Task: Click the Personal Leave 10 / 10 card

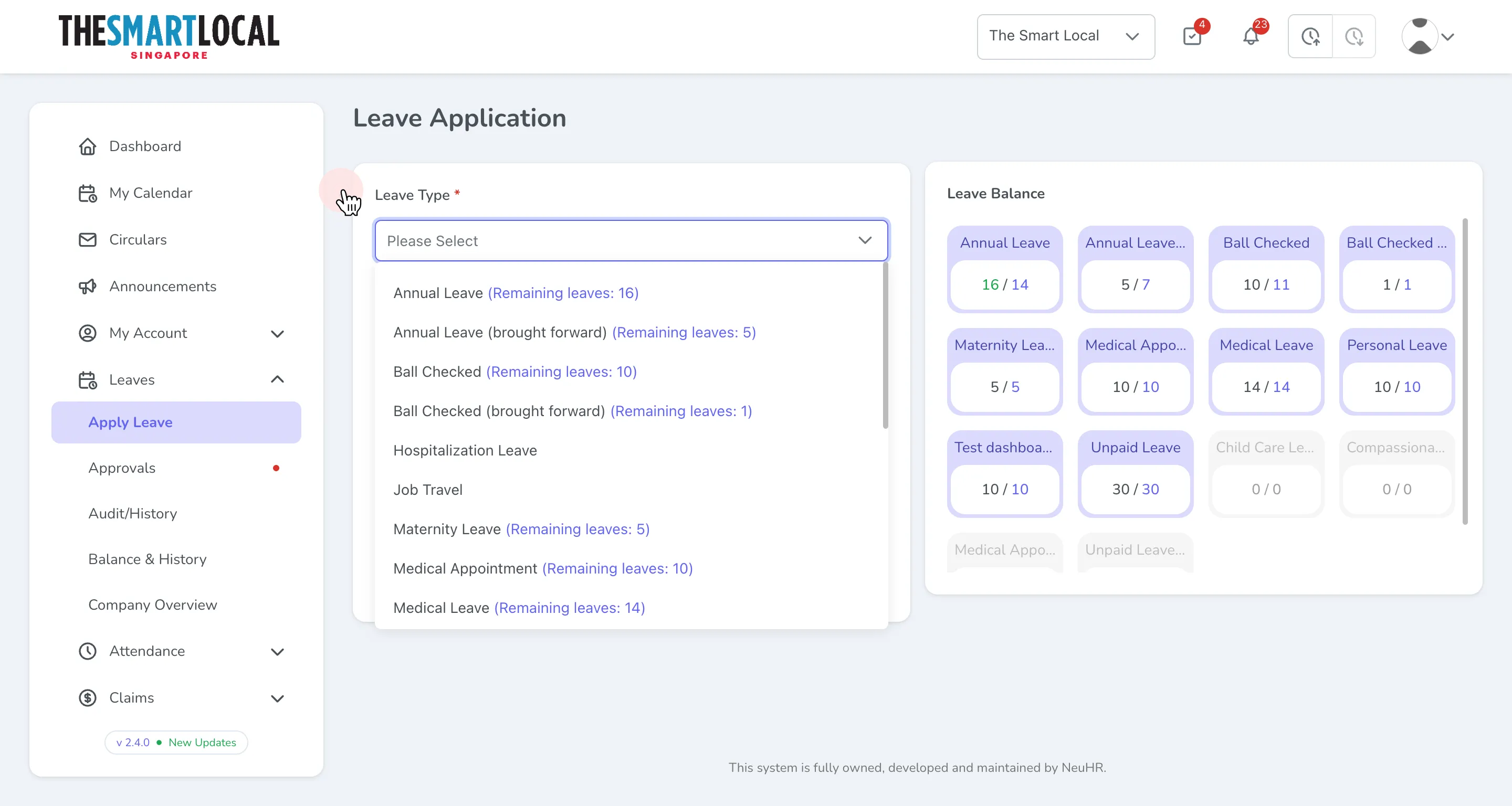Action: 1396,372
